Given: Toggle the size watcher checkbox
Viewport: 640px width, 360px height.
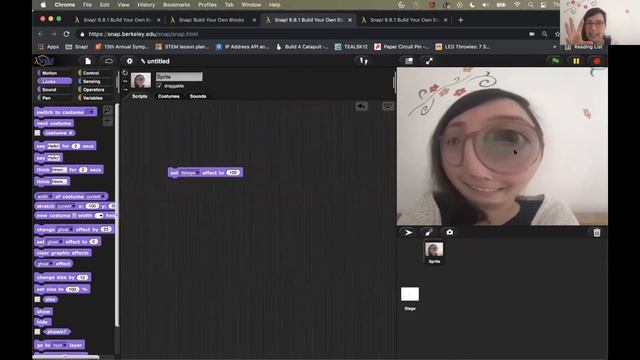Looking at the screenshot, I should coord(38,299).
